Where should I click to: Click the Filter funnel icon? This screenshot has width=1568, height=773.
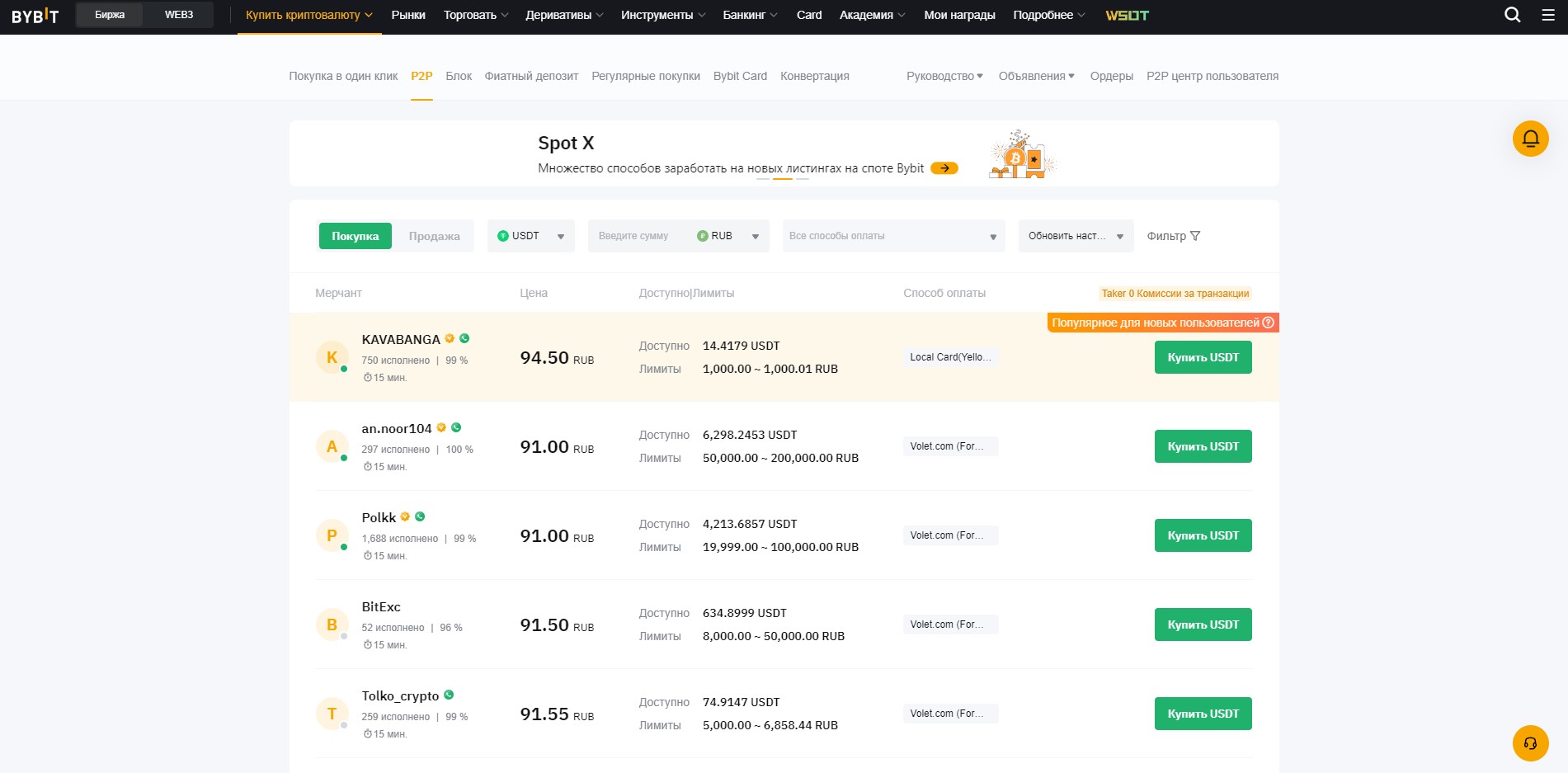click(x=1195, y=236)
